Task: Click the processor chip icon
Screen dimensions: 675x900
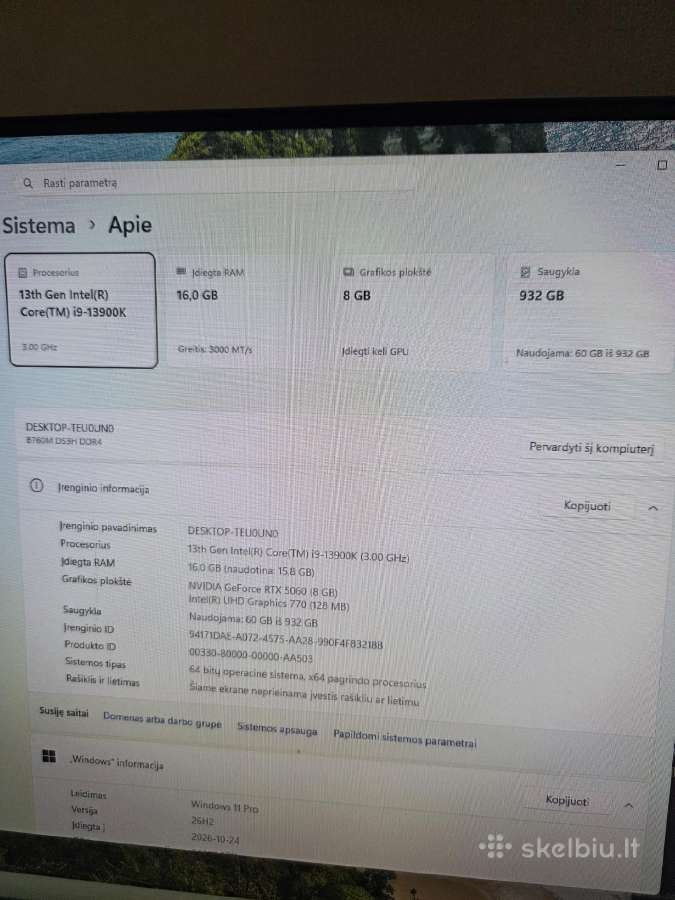Action: point(23,273)
